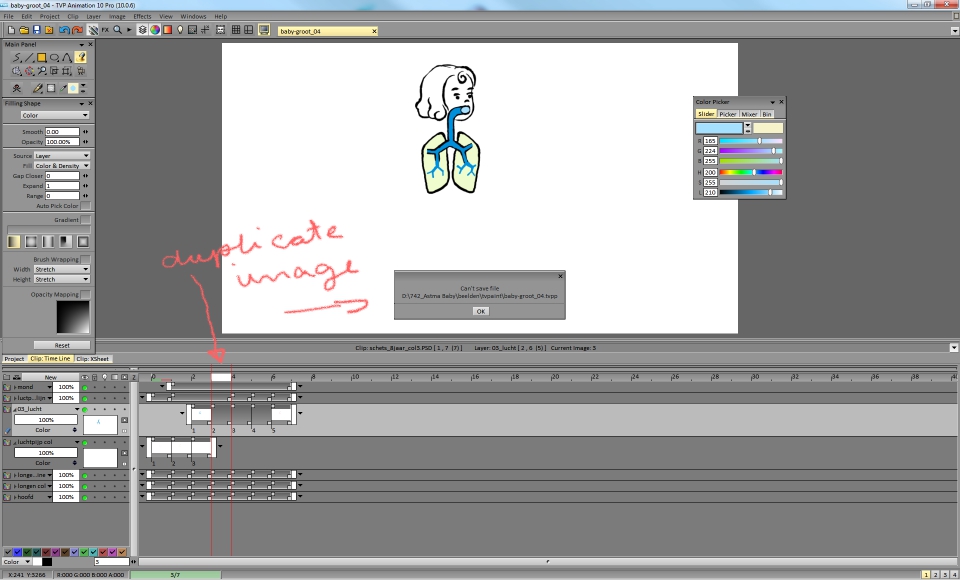The width and height of the screenshot is (960, 580).
Task: Click the Smooth value input field
Action: (62, 132)
